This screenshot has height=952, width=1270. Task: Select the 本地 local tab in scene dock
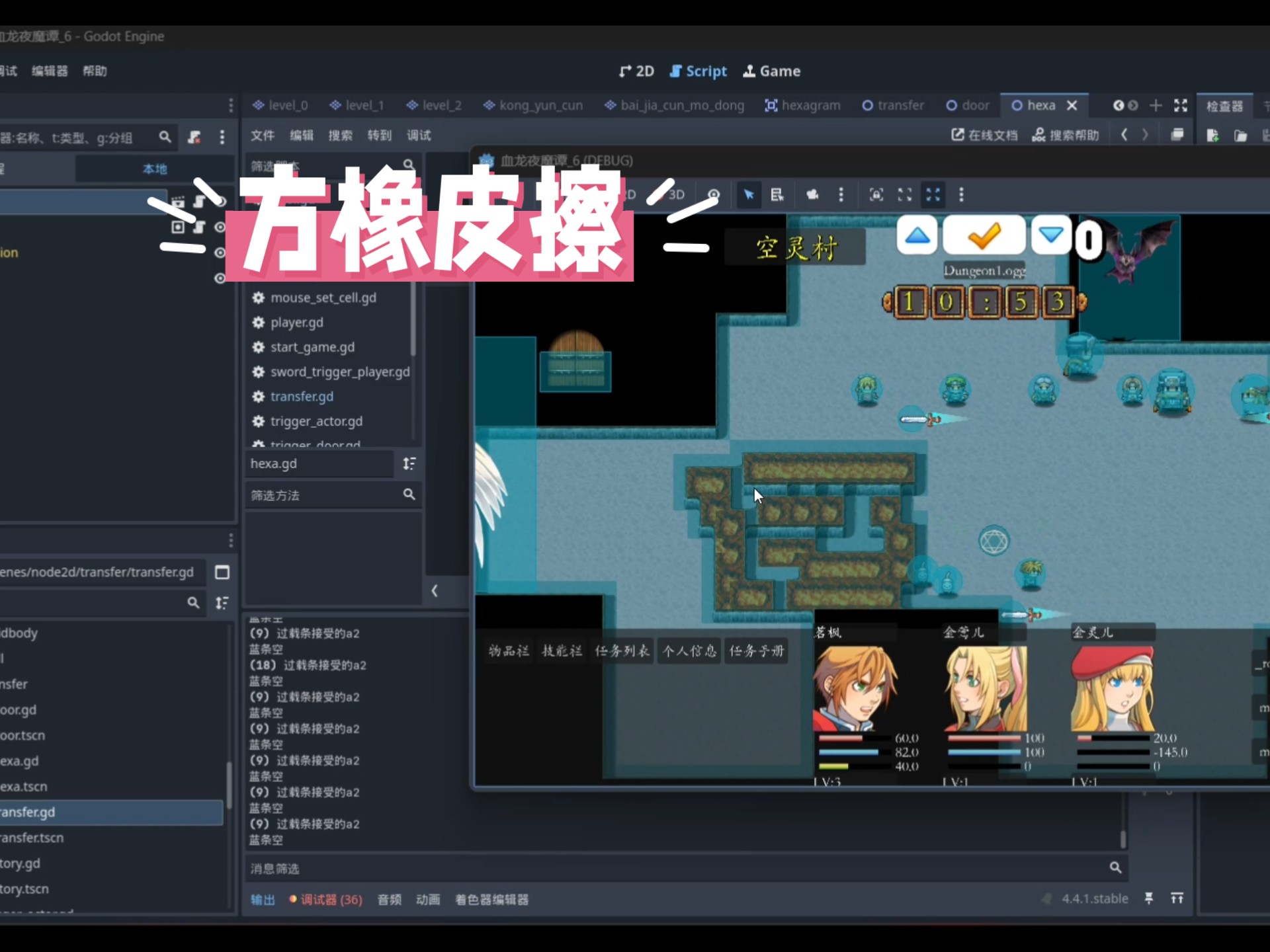(155, 169)
